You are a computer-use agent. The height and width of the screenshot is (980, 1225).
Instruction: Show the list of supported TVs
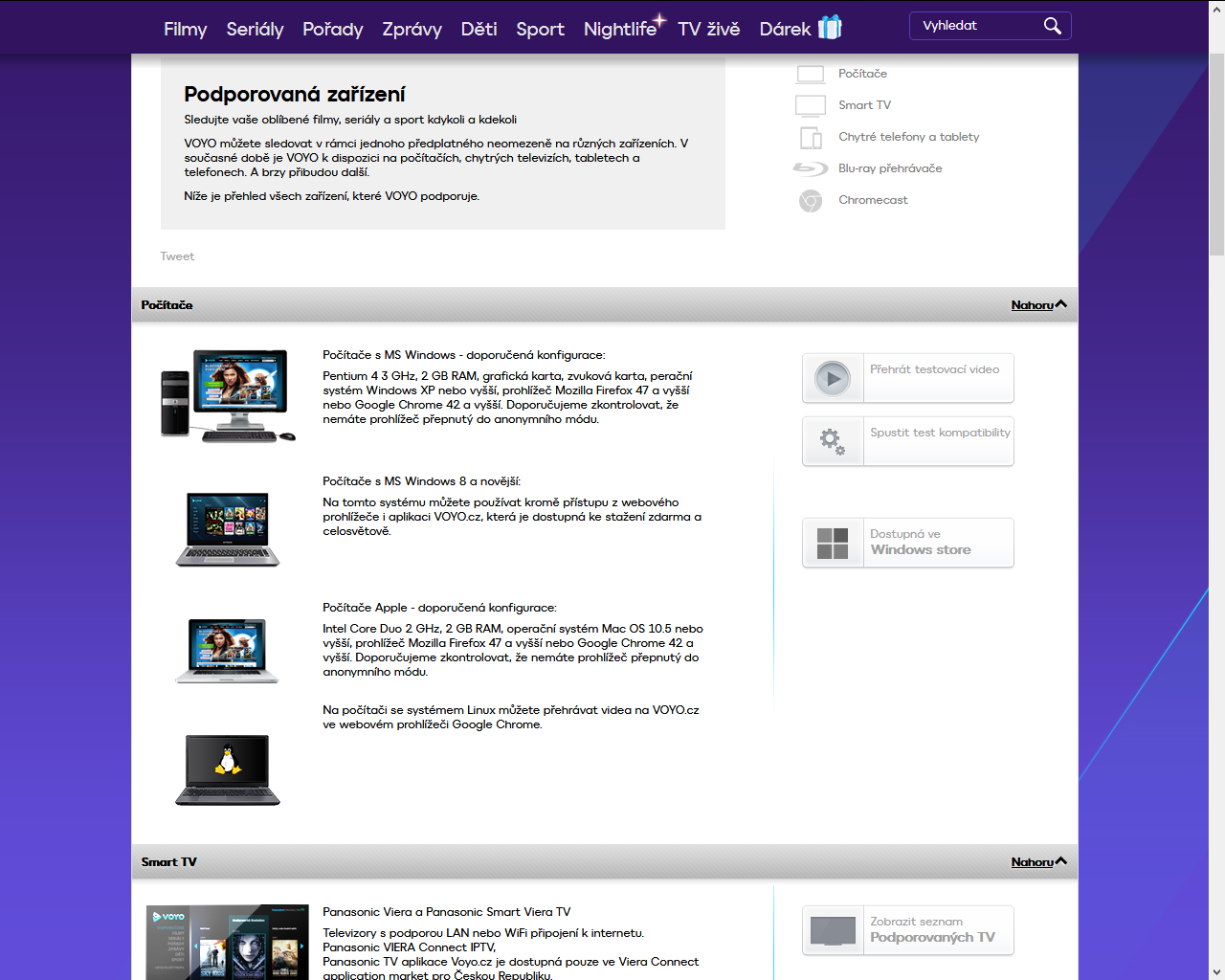click(x=907, y=930)
